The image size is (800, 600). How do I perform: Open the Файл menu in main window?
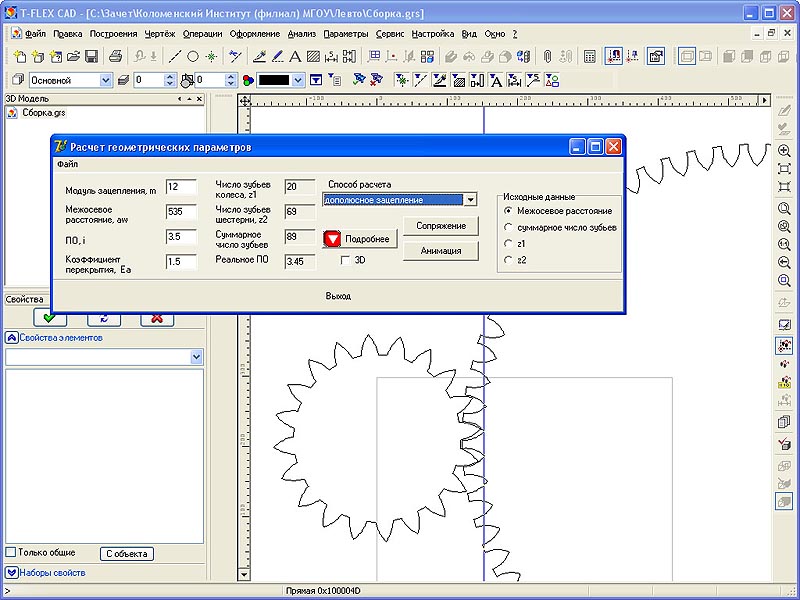pyautogui.click(x=35, y=34)
